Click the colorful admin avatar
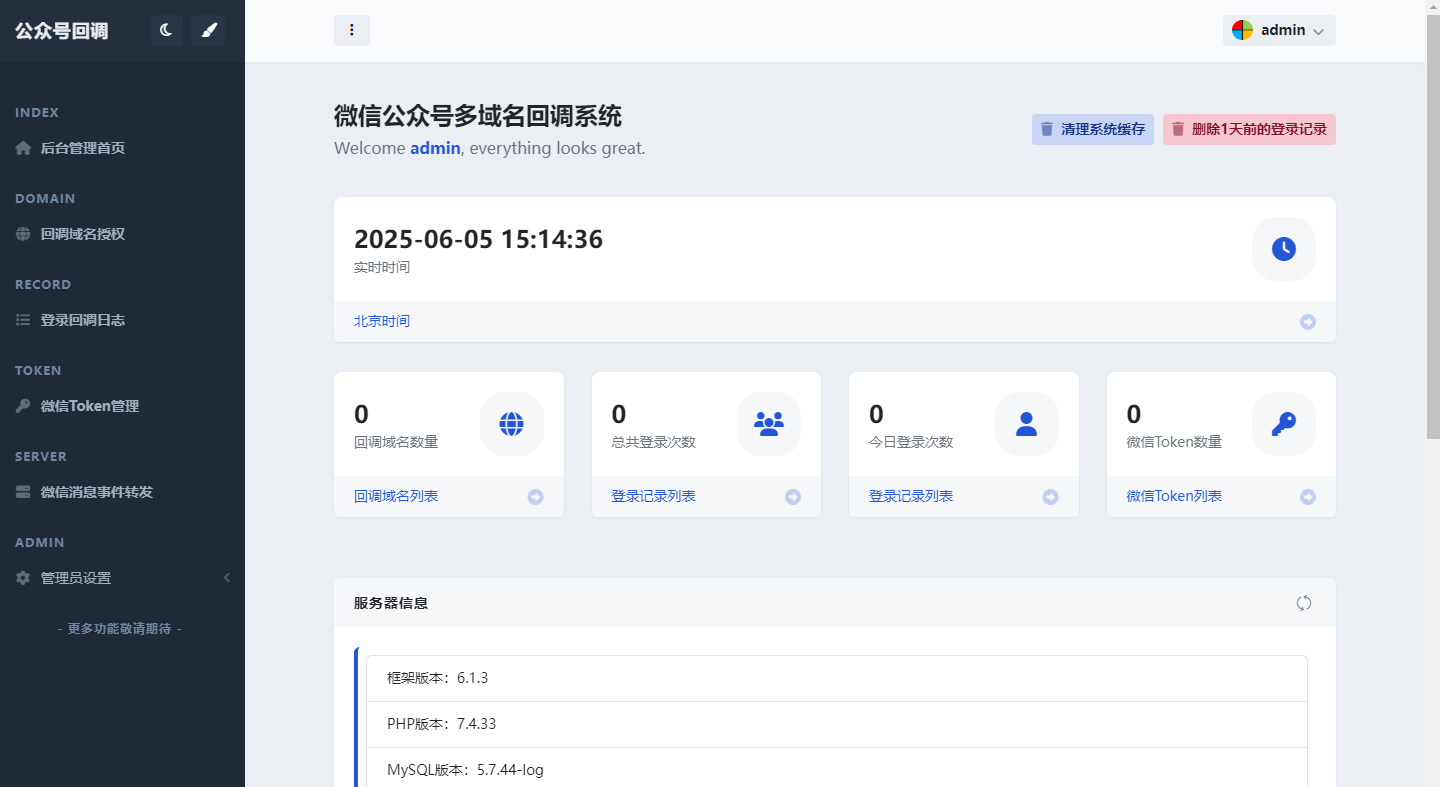 click(x=1242, y=30)
